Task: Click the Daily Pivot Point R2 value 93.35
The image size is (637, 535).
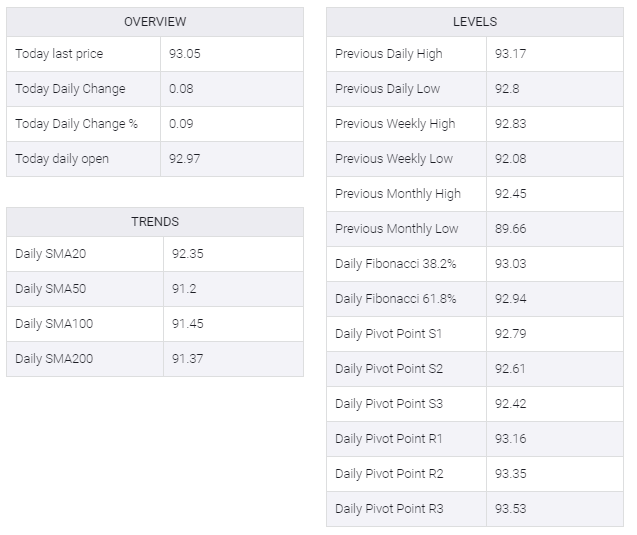Action: click(511, 474)
